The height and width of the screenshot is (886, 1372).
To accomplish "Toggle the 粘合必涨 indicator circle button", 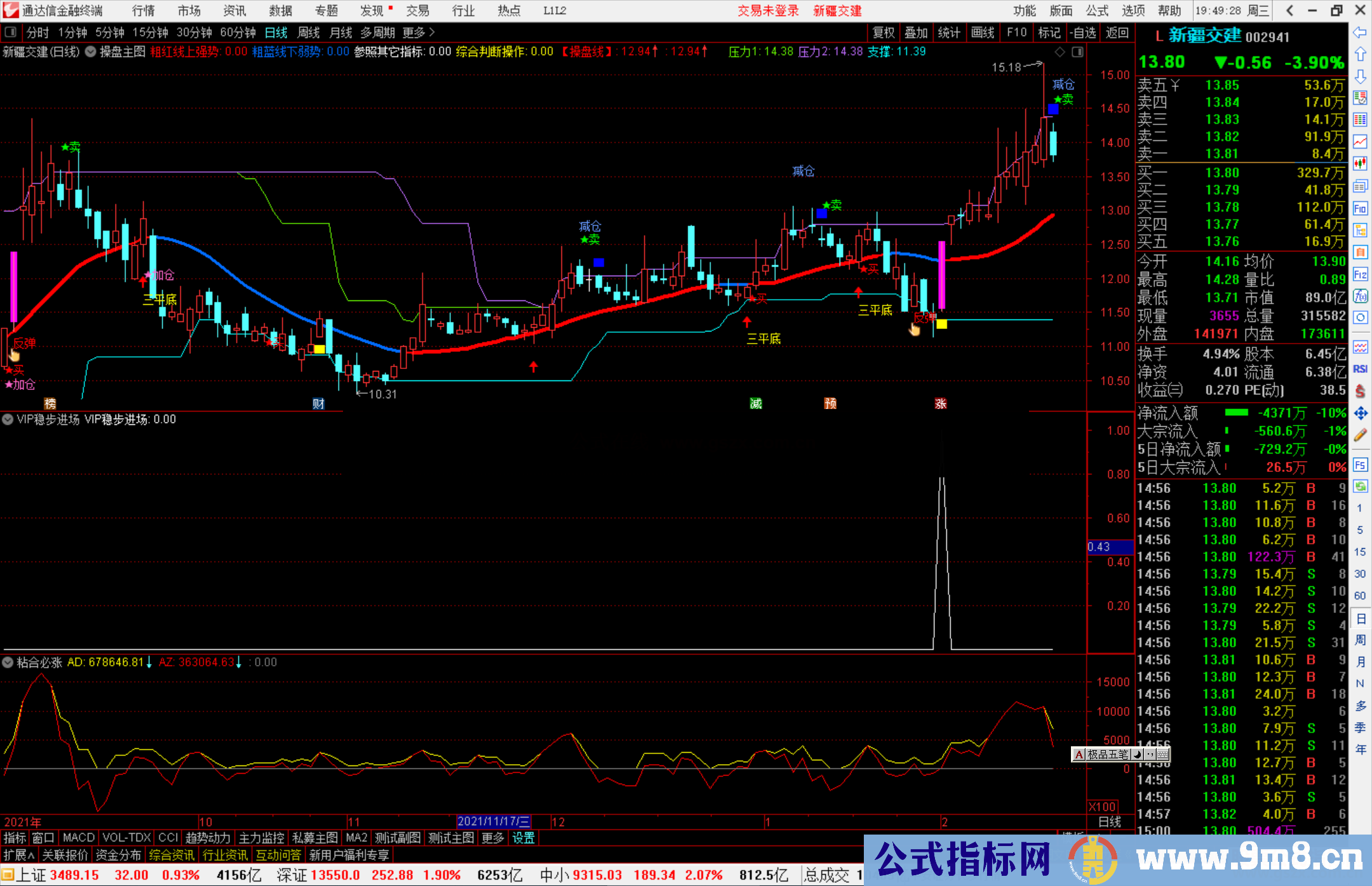I will [x=8, y=662].
